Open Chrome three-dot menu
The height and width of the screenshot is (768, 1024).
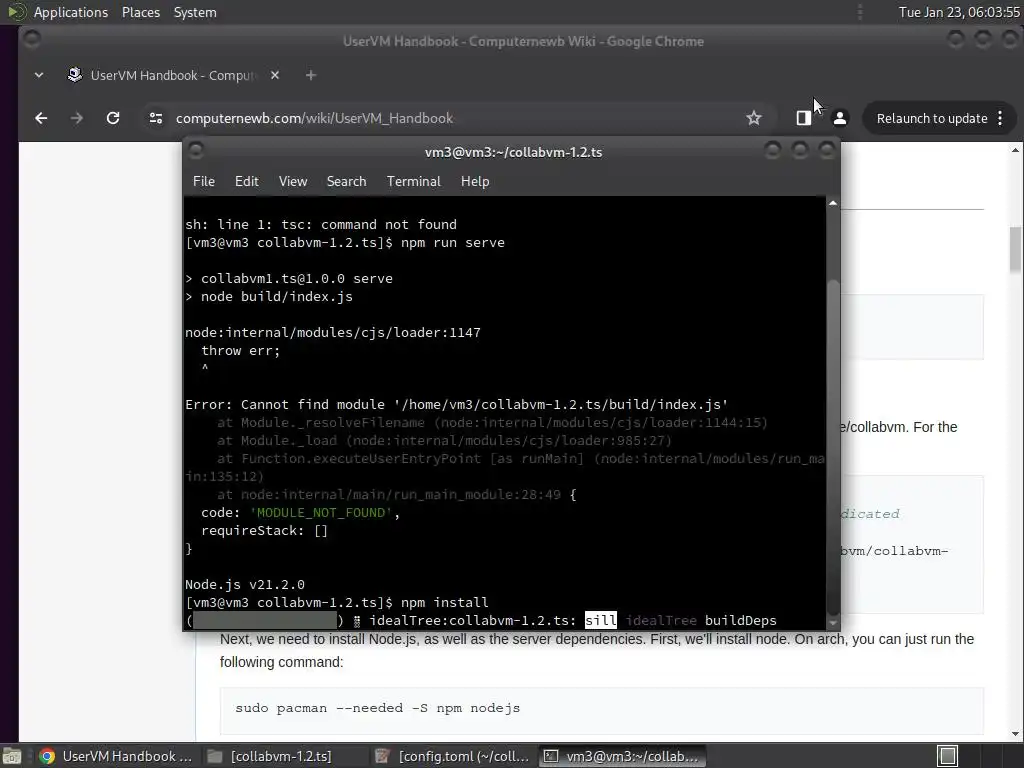click(1000, 118)
